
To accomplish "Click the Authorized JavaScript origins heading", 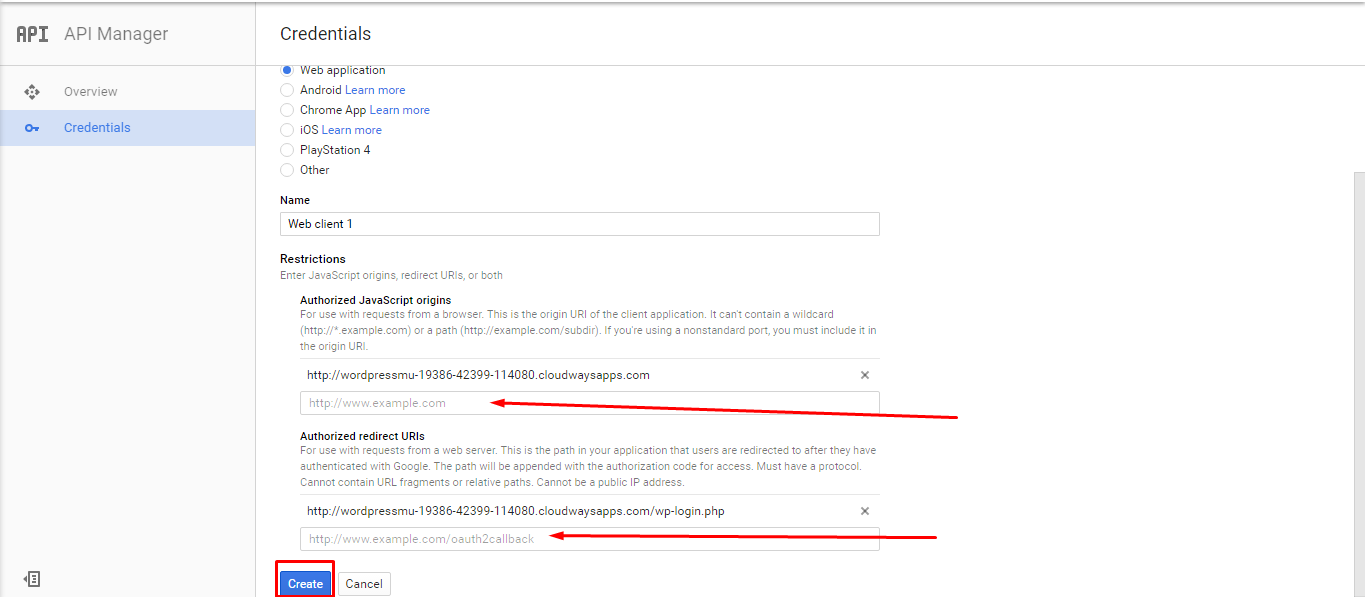I will [375, 300].
